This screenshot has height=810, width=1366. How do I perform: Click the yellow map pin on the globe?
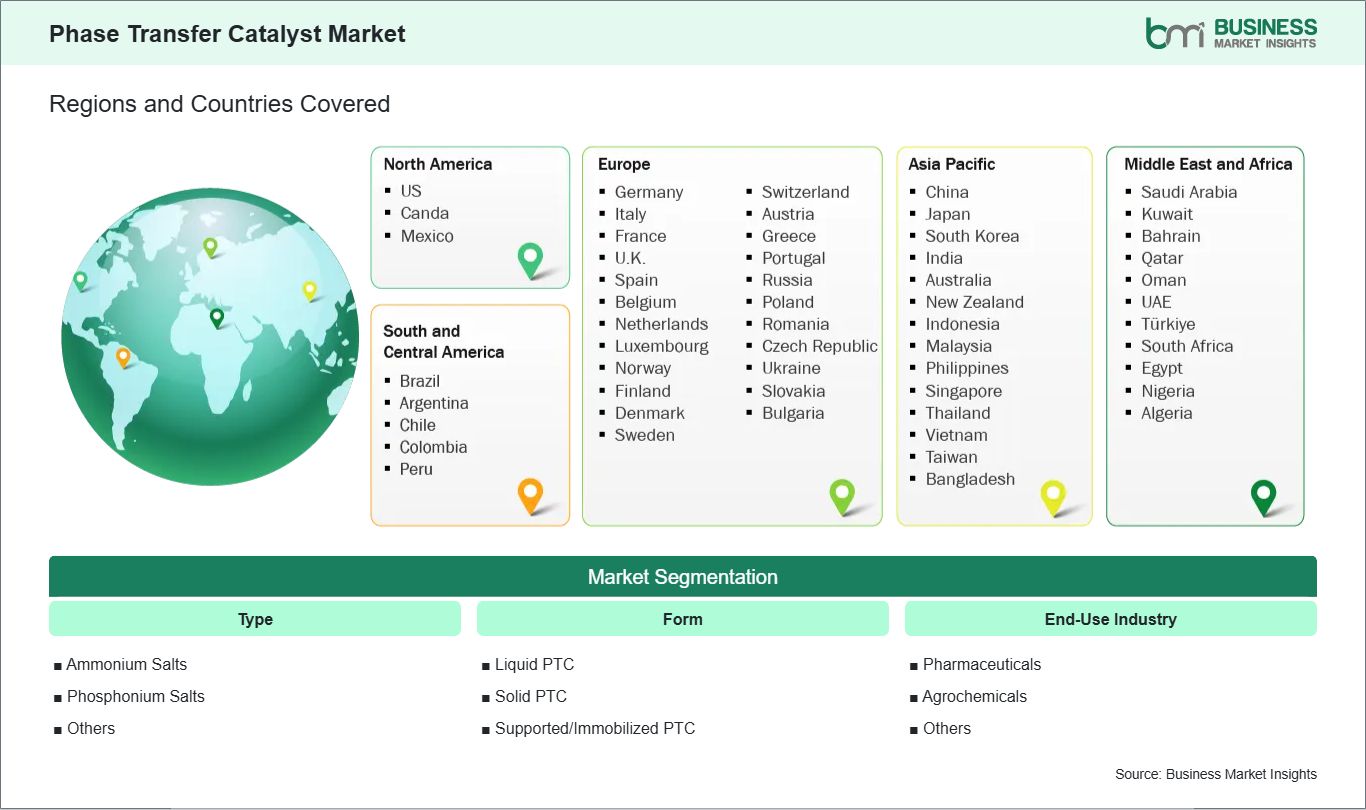[310, 289]
